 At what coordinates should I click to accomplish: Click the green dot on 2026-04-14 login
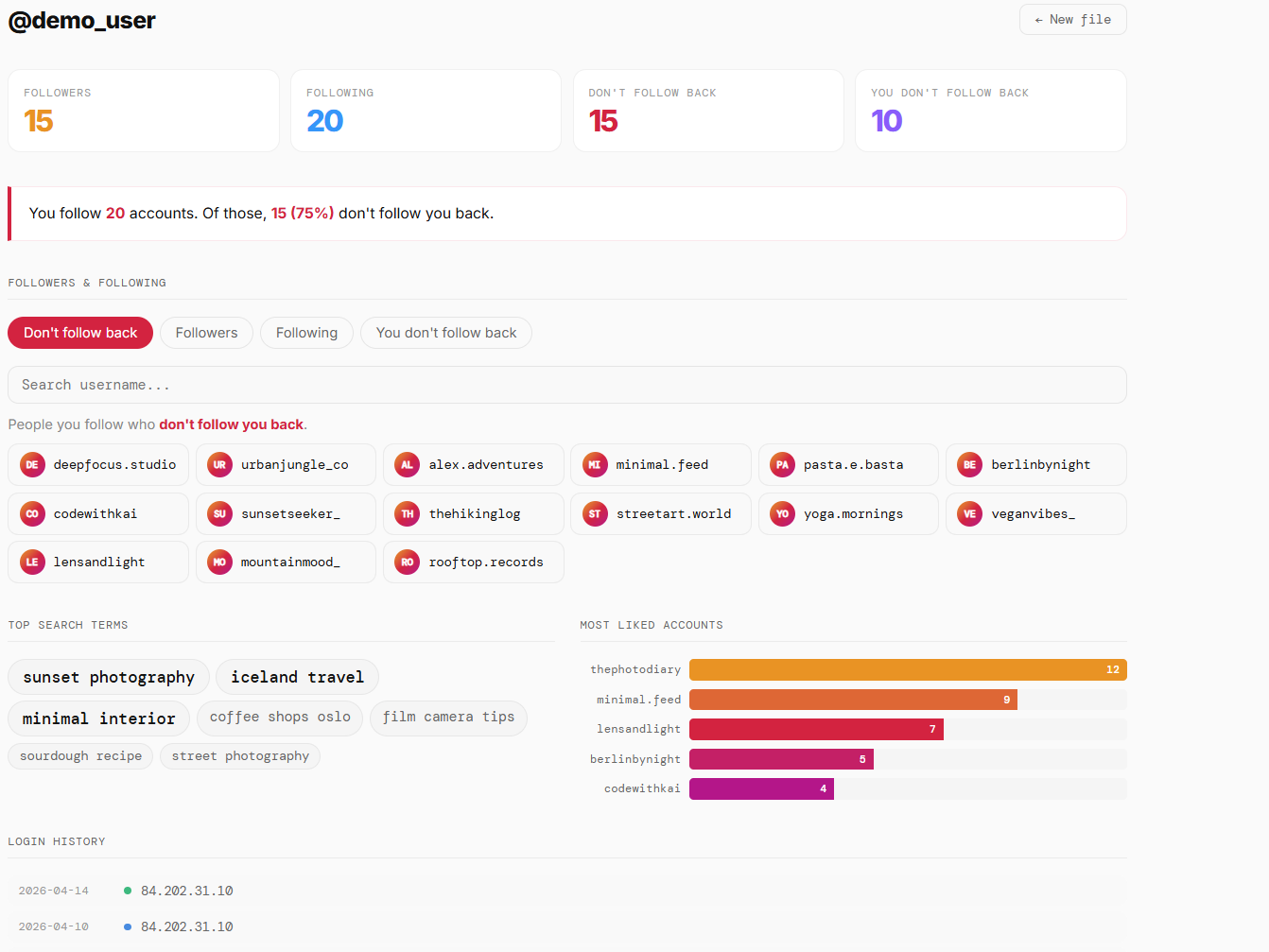click(x=128, y=891)
